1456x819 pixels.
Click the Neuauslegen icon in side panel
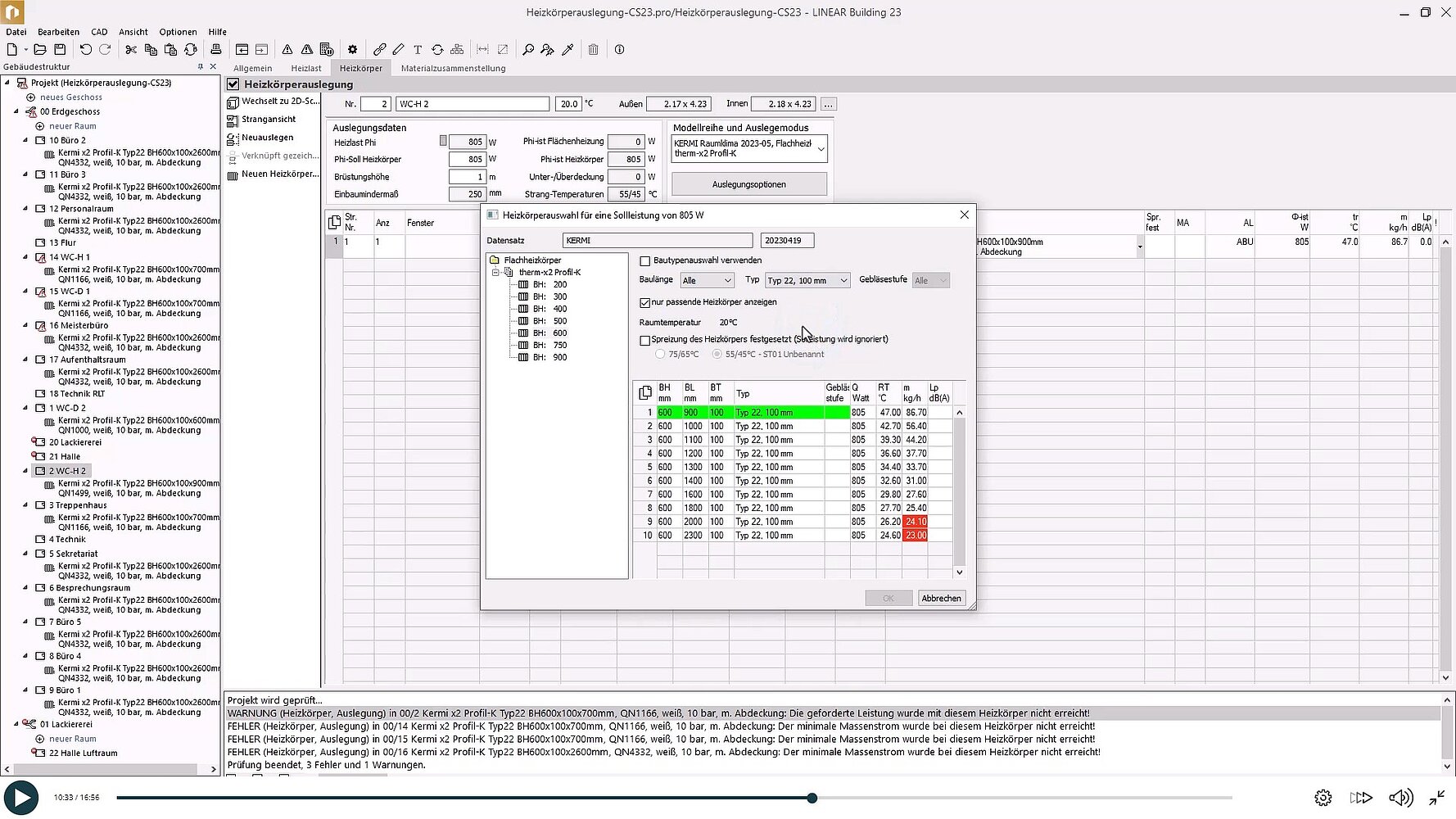[233, 138]
